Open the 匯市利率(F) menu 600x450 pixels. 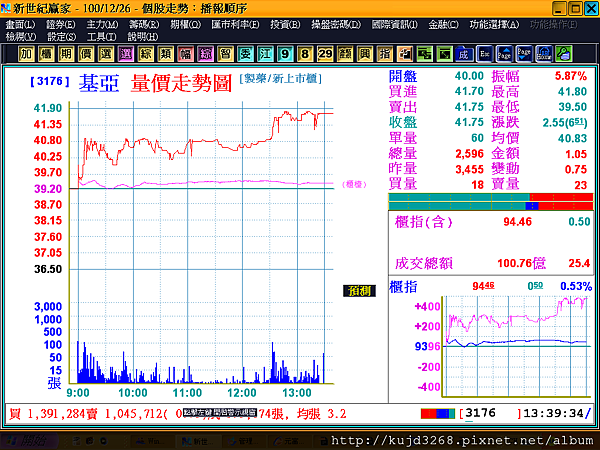pyautogui.click(x=235, y=25)
